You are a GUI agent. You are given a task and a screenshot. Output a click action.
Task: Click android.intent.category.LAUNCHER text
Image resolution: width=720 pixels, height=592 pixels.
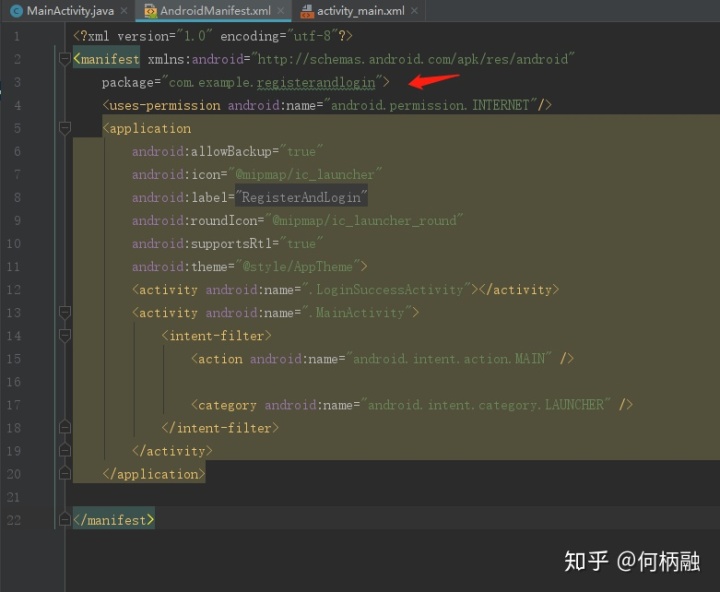[x=486, y=405]
